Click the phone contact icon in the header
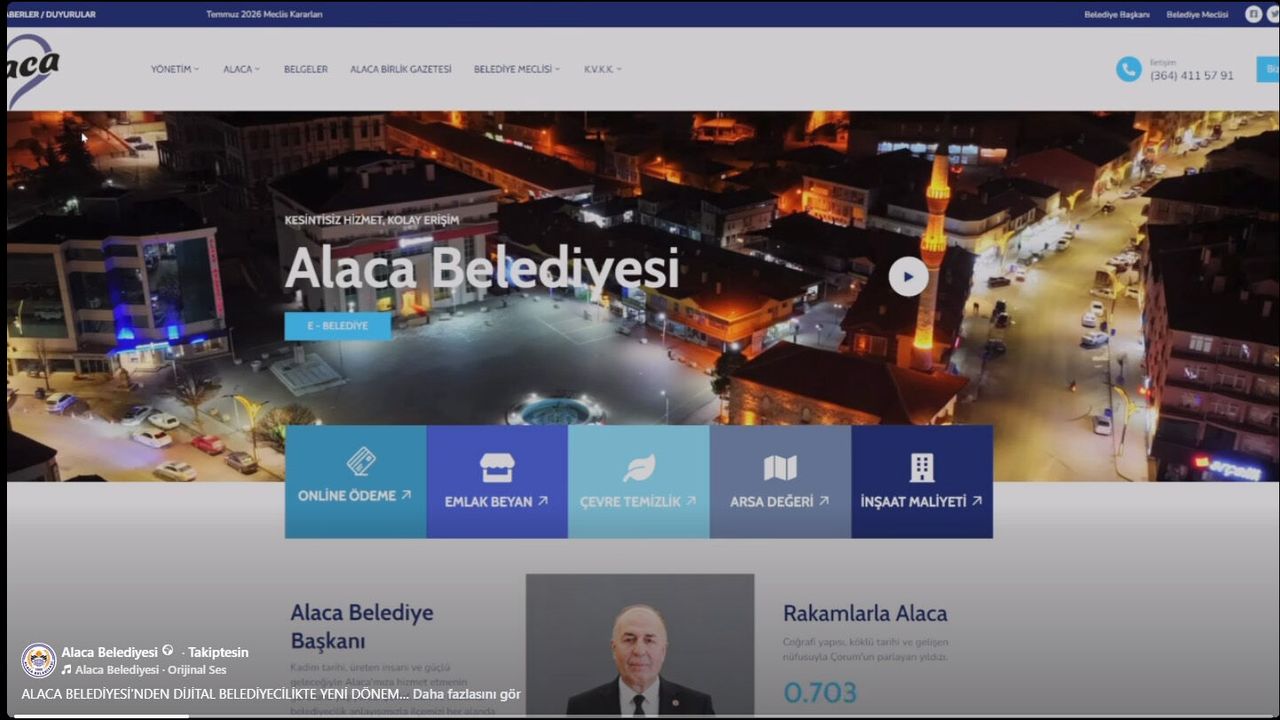Screen dimensions: 1280x720 [x=1128, y=69]
